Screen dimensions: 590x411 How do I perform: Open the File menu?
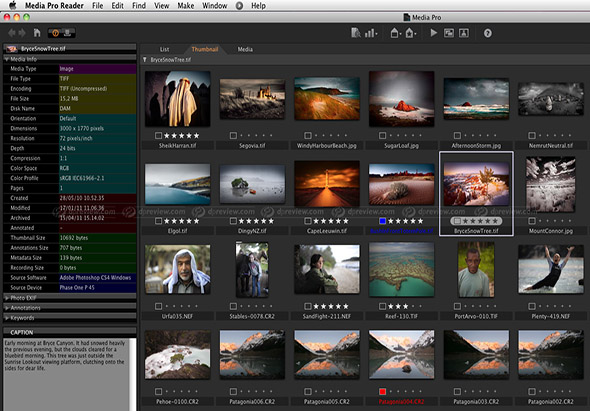click(97, 6)
